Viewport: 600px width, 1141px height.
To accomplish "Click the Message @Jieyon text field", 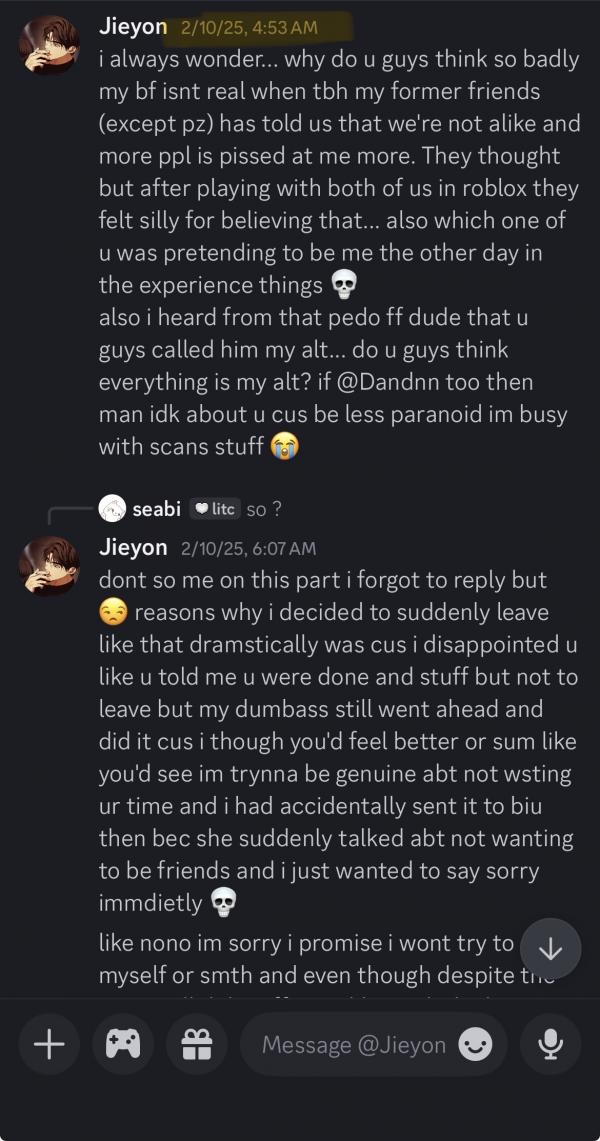I will (x=353, y=1045).
